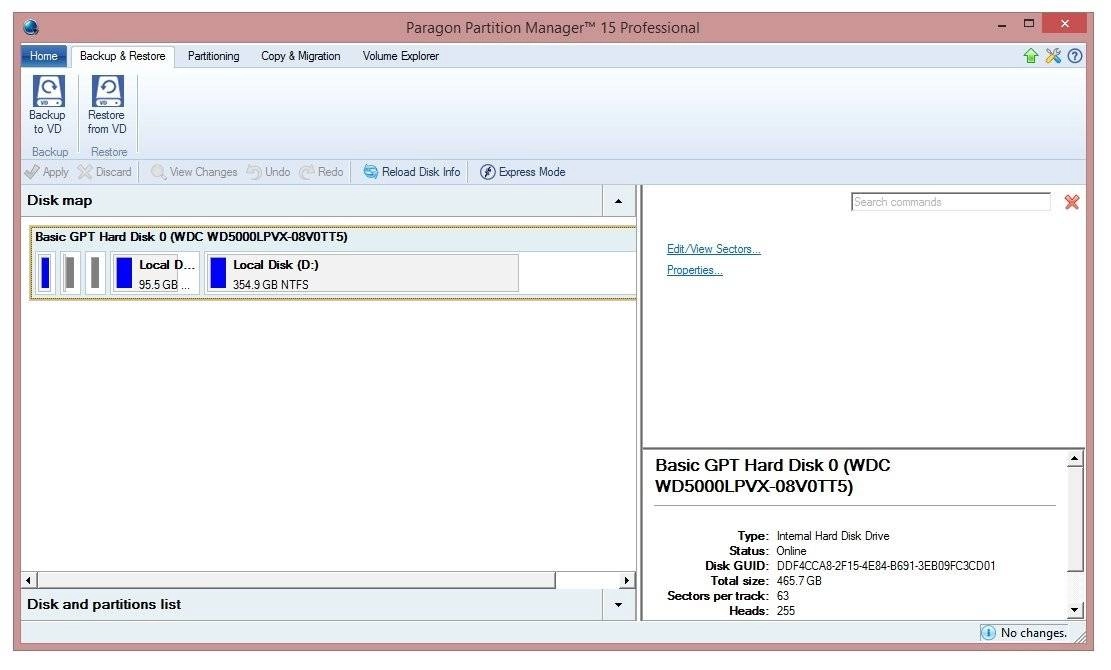The image size is (1111, 670).
Task: Select the first small blue partition block
Action: pyautogui.click(x=45, y=273)
